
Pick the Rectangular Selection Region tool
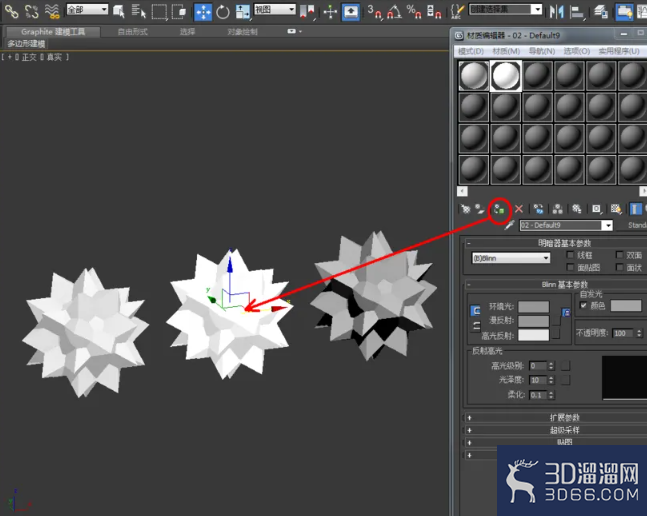pos(159,12)
